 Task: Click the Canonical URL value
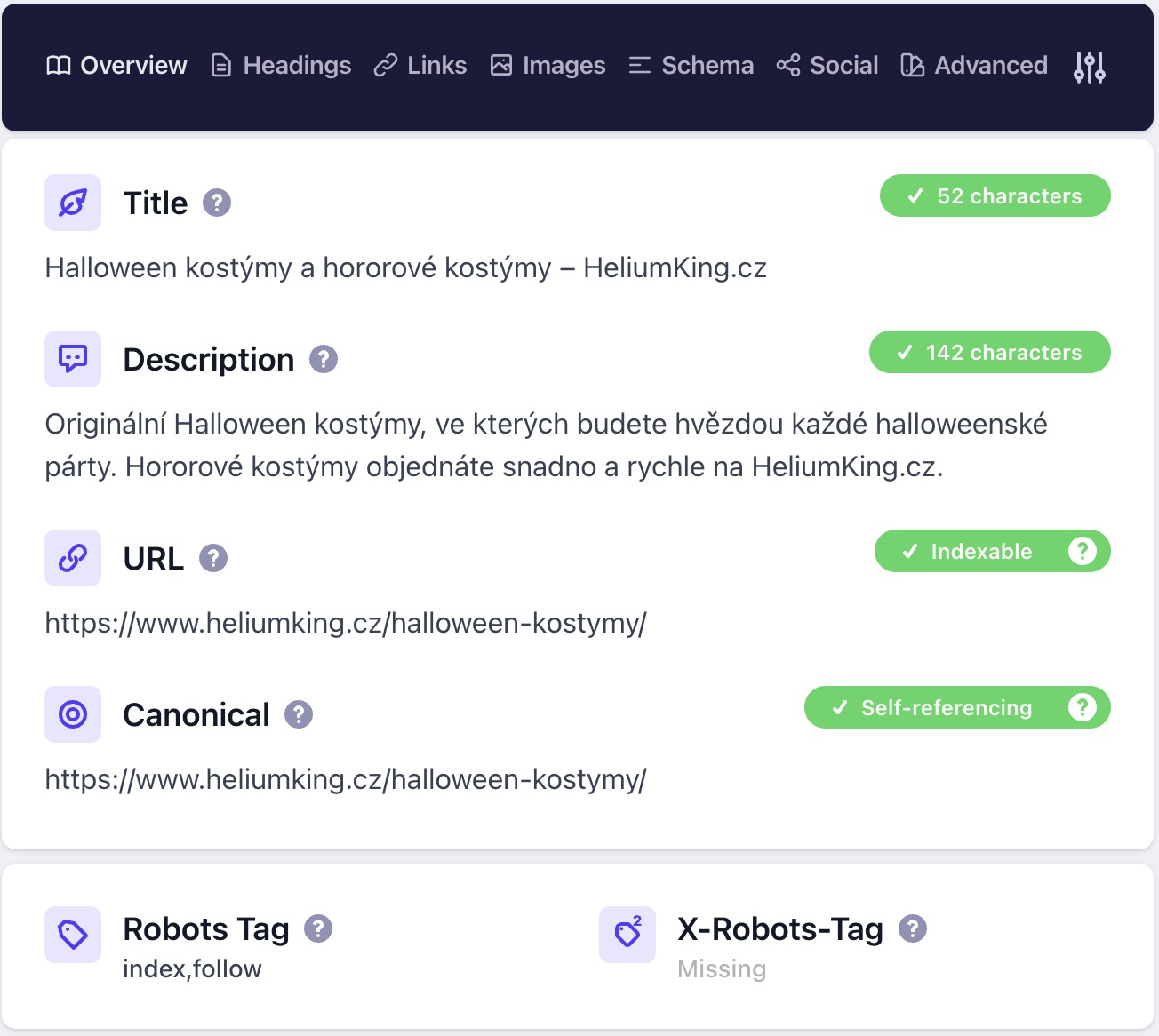pos(346,779)
